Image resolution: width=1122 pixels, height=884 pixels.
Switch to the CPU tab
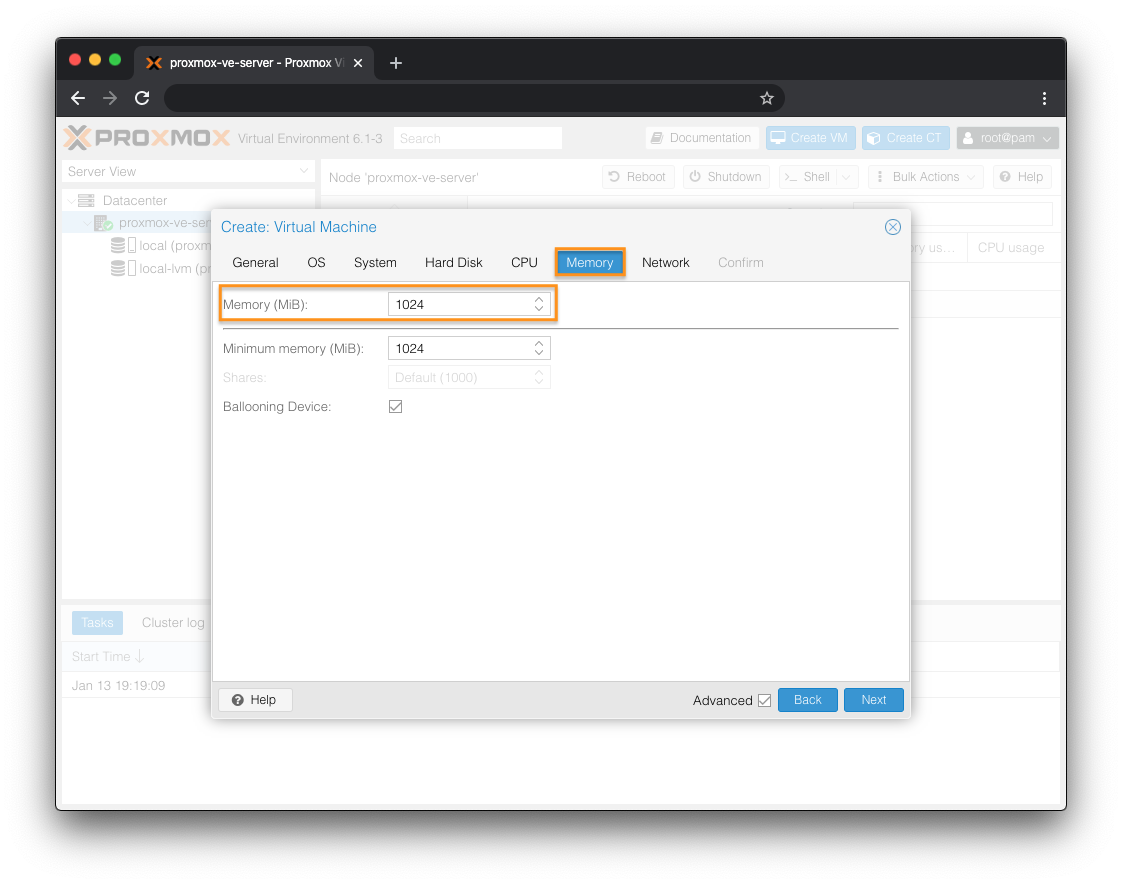point(525,263)
